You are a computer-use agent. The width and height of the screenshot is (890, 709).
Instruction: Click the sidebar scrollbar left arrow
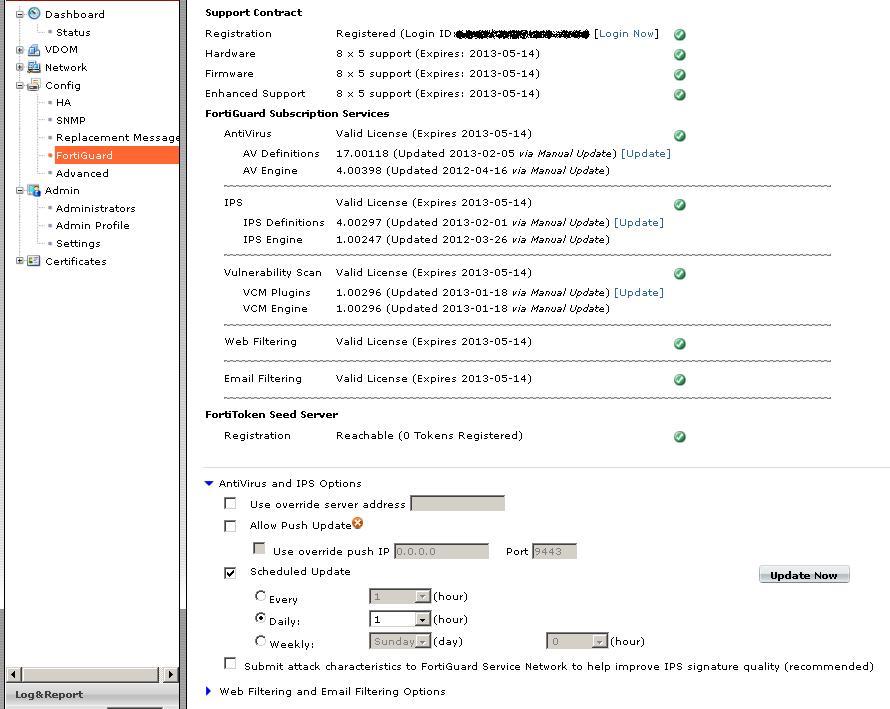(14, 674)
